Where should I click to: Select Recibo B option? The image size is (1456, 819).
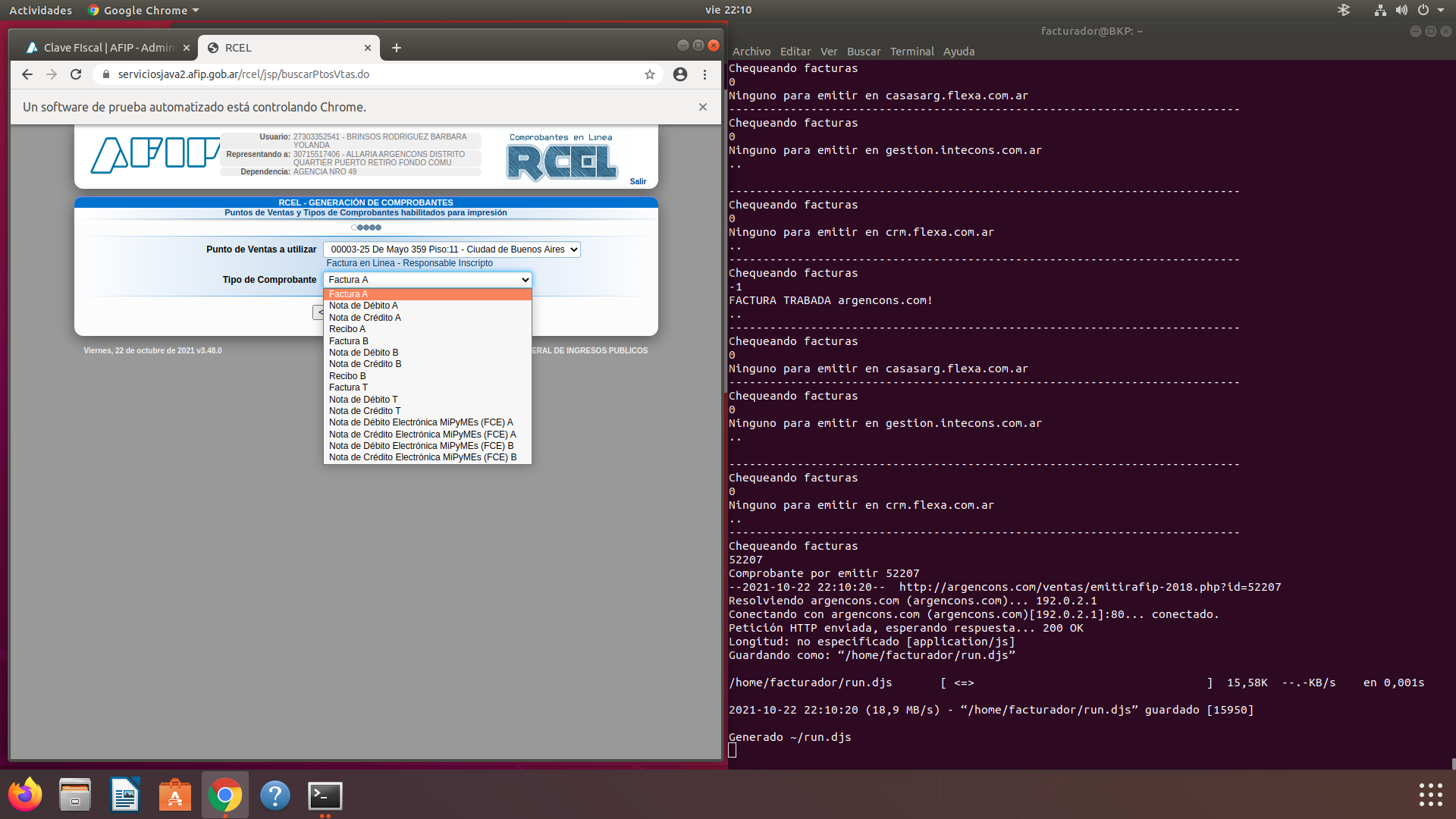[428, 376]
